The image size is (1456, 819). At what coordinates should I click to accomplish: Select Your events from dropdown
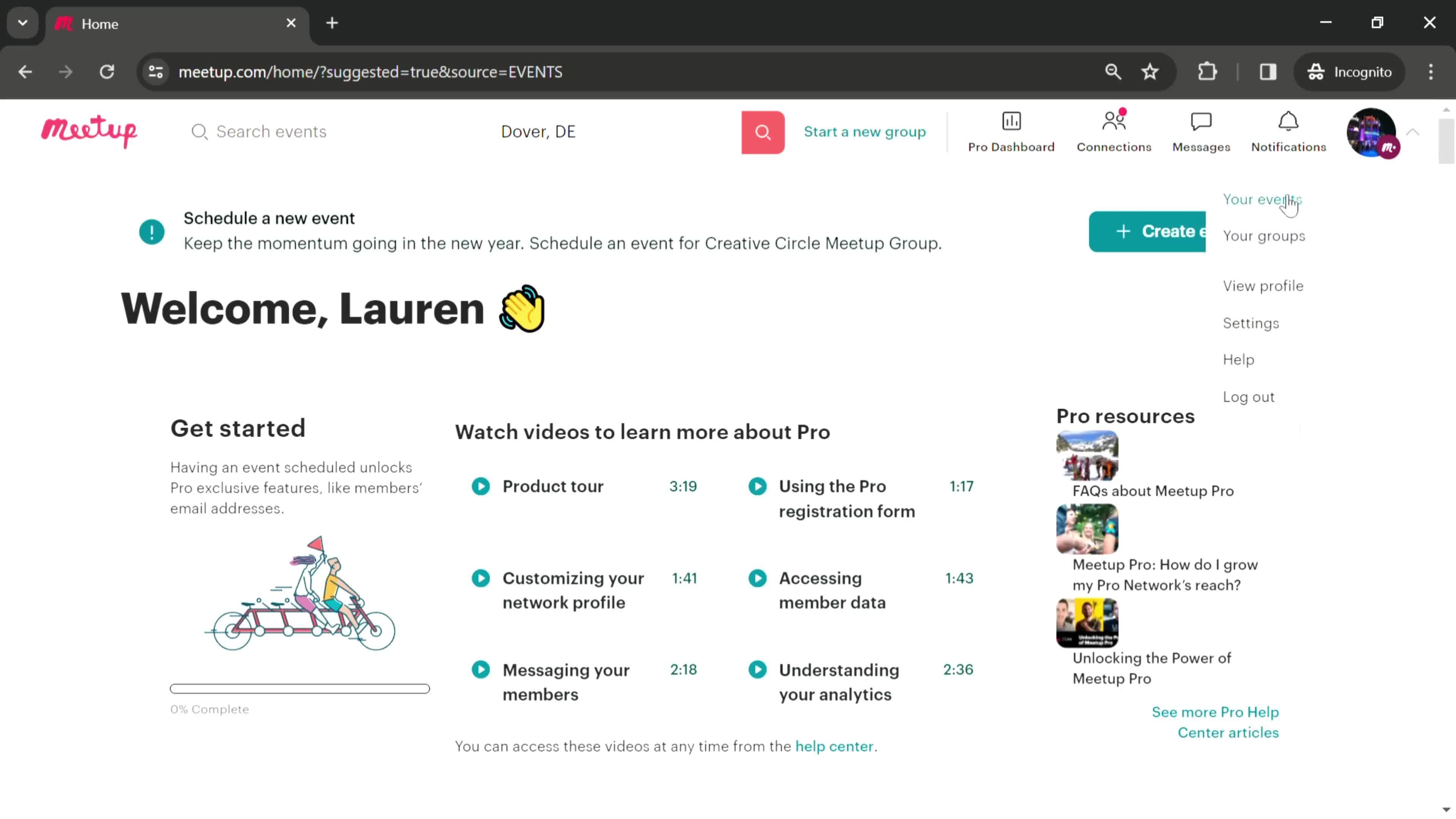1263,199
